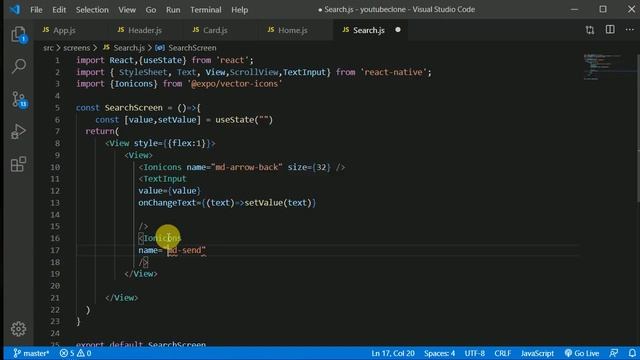Image resolution: width=640 pixels, height=360 pixels.
Task: Click line number 5 in gutter
Action: 57,108
